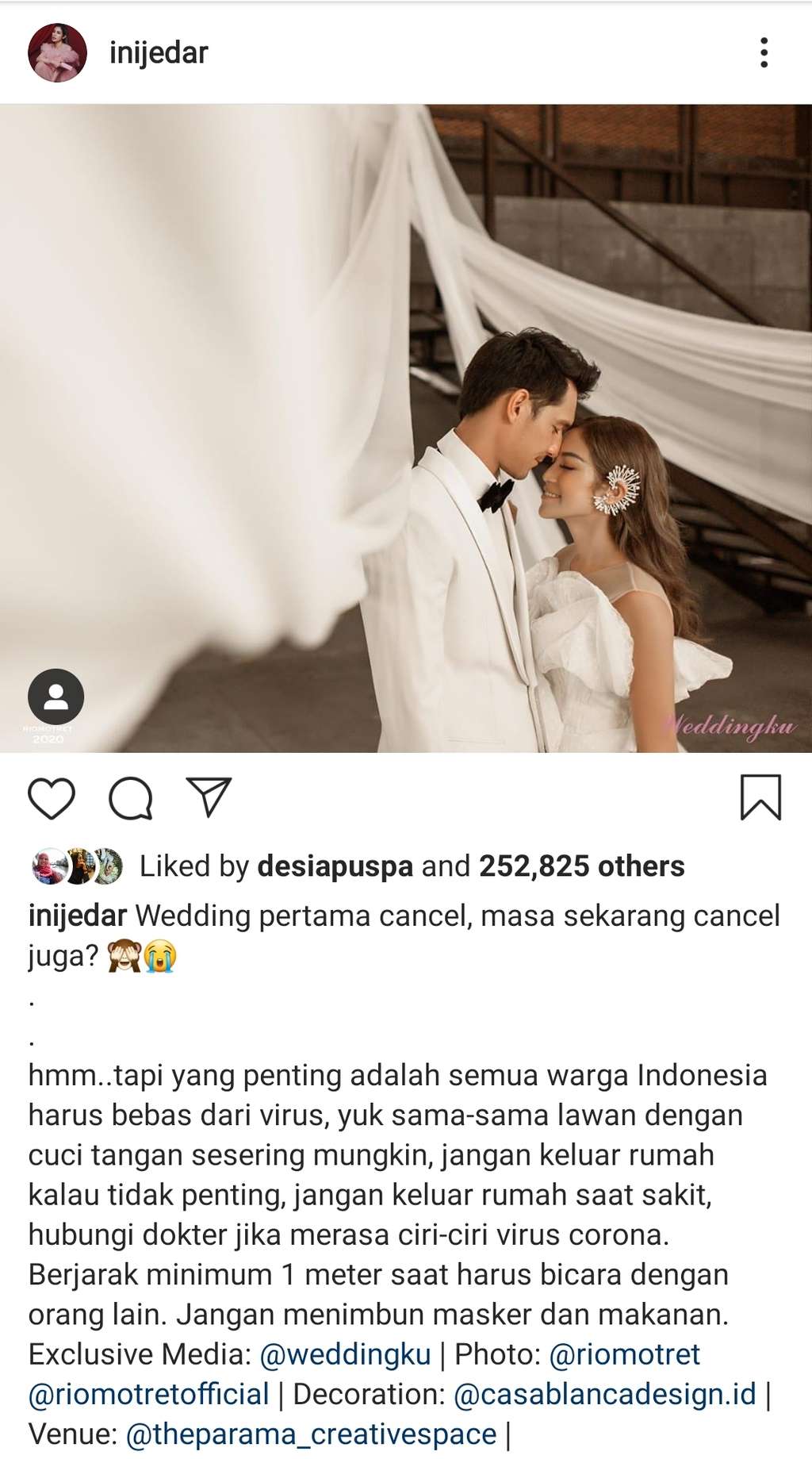
Task: Open inijedar username in post header
Action: pos(159,52)
